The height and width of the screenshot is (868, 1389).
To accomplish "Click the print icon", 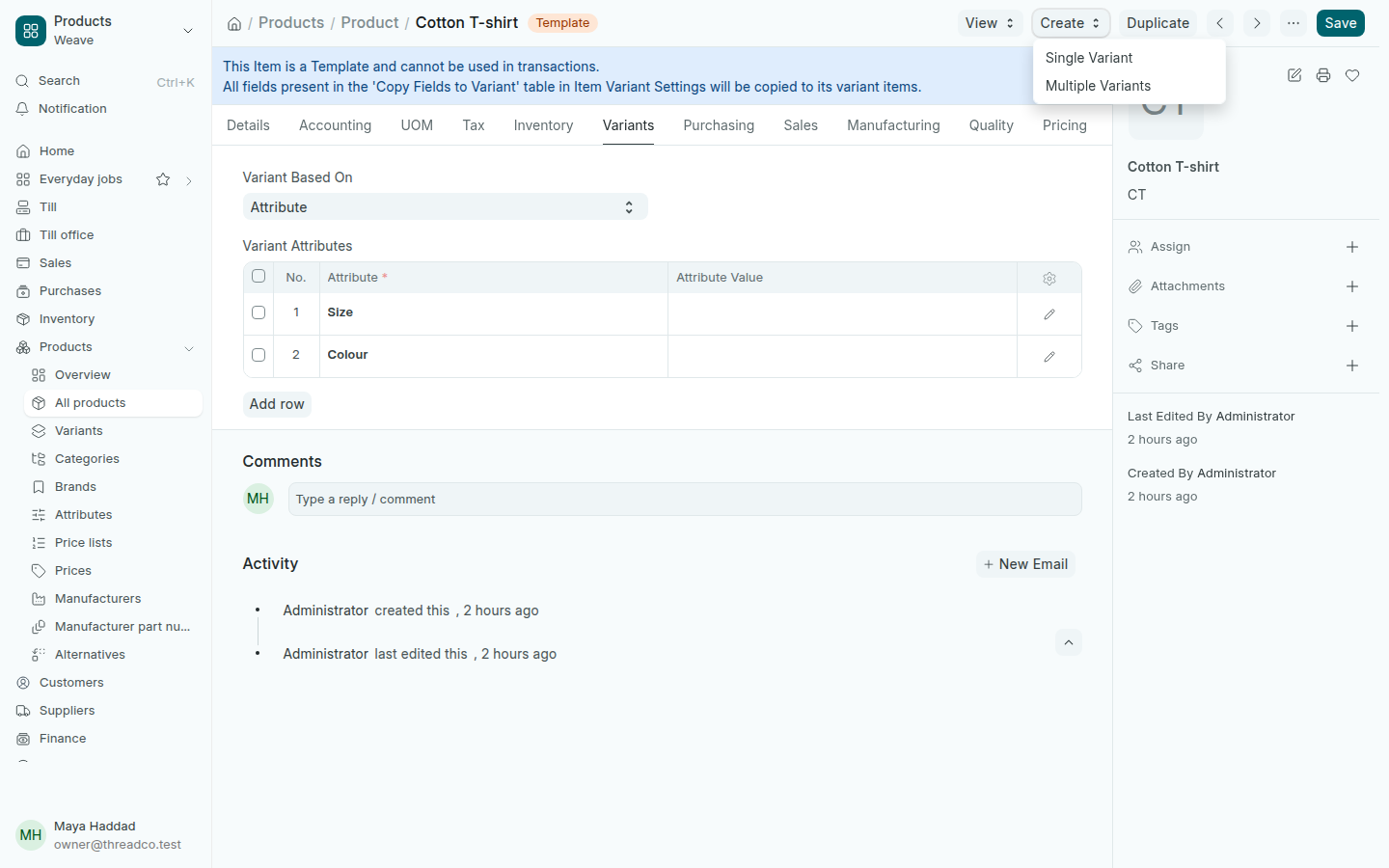I will 1323,75.
